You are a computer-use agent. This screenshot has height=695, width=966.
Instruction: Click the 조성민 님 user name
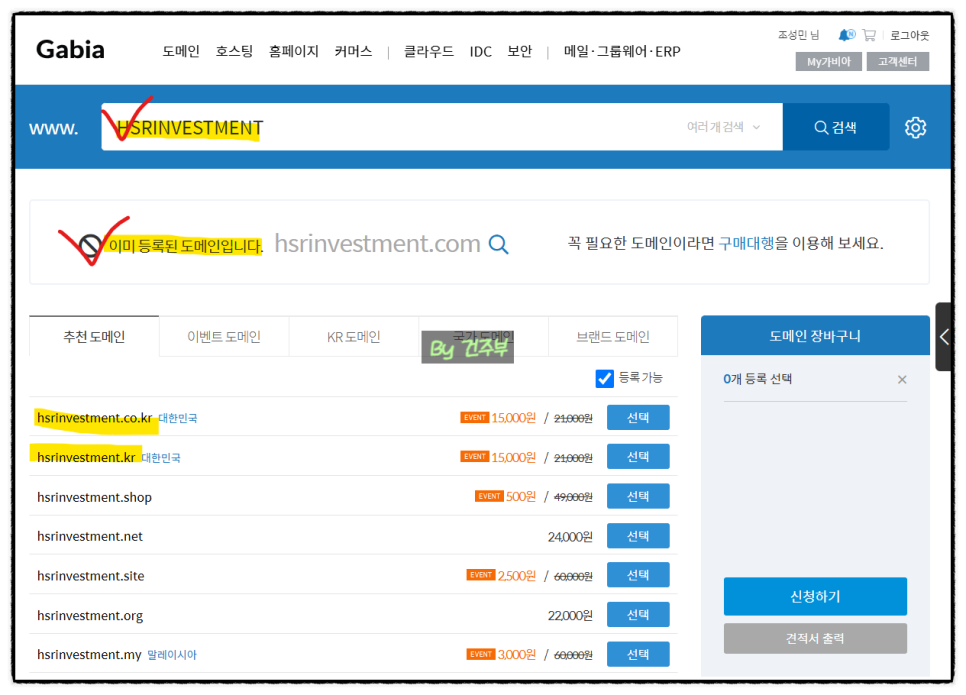click(x=798, y=35)
